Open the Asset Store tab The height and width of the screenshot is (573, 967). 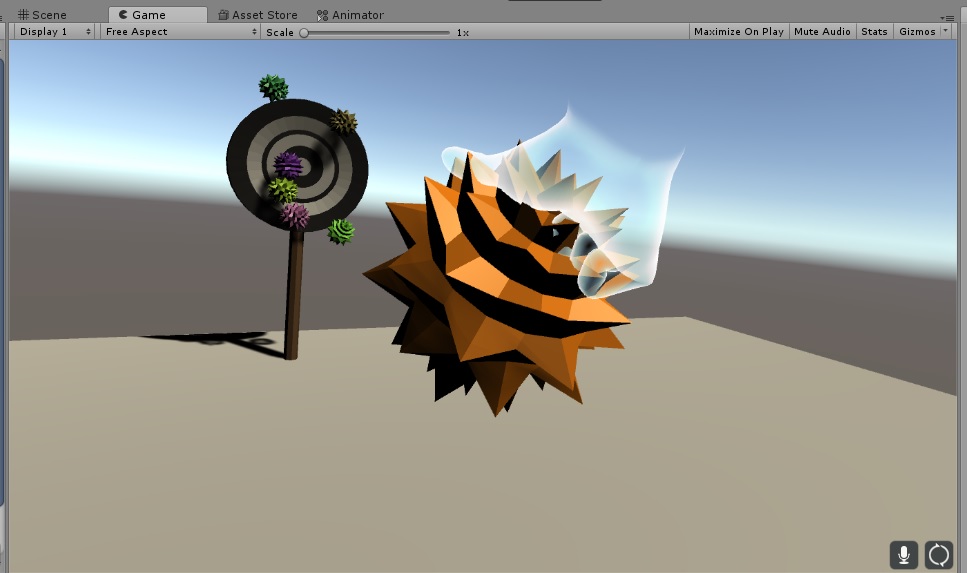(x=257, y=15)
